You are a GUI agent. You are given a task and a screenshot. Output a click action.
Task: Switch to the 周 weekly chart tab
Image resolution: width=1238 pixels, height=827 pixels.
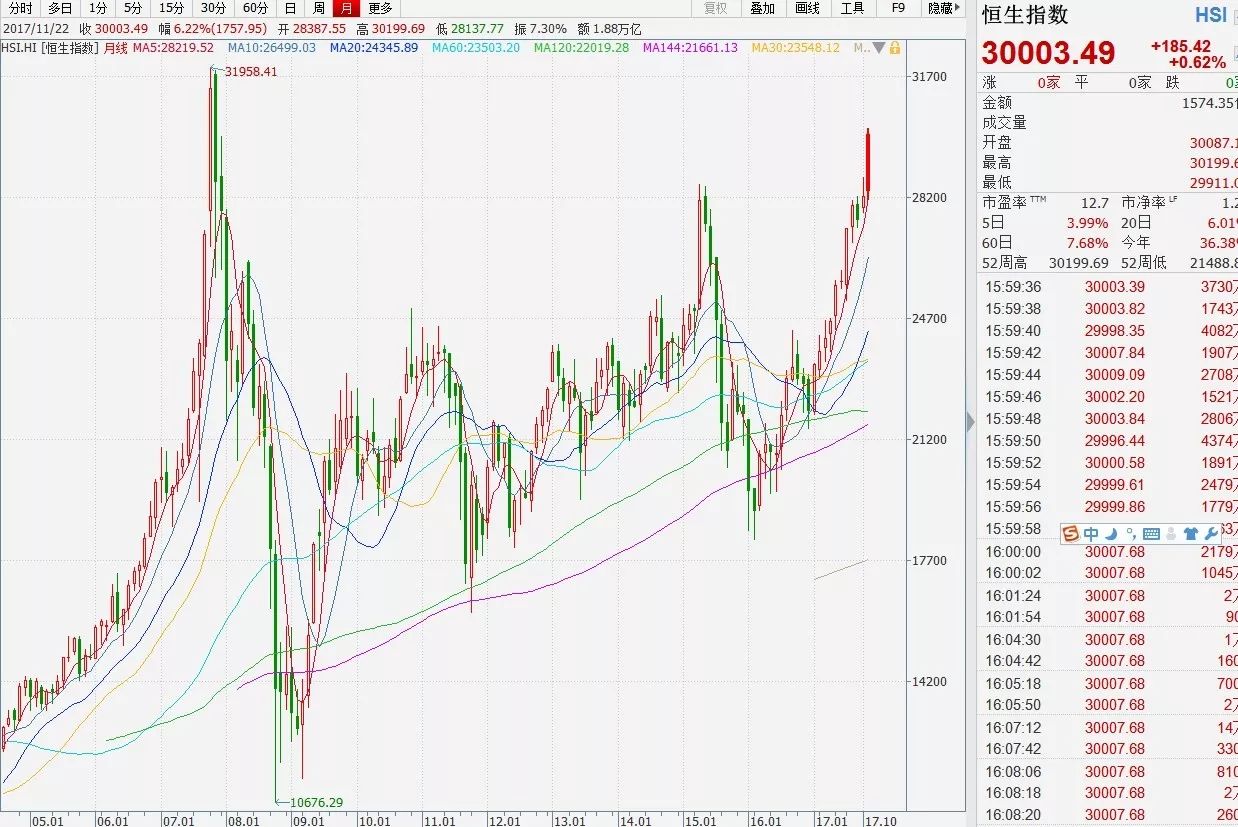318,8
